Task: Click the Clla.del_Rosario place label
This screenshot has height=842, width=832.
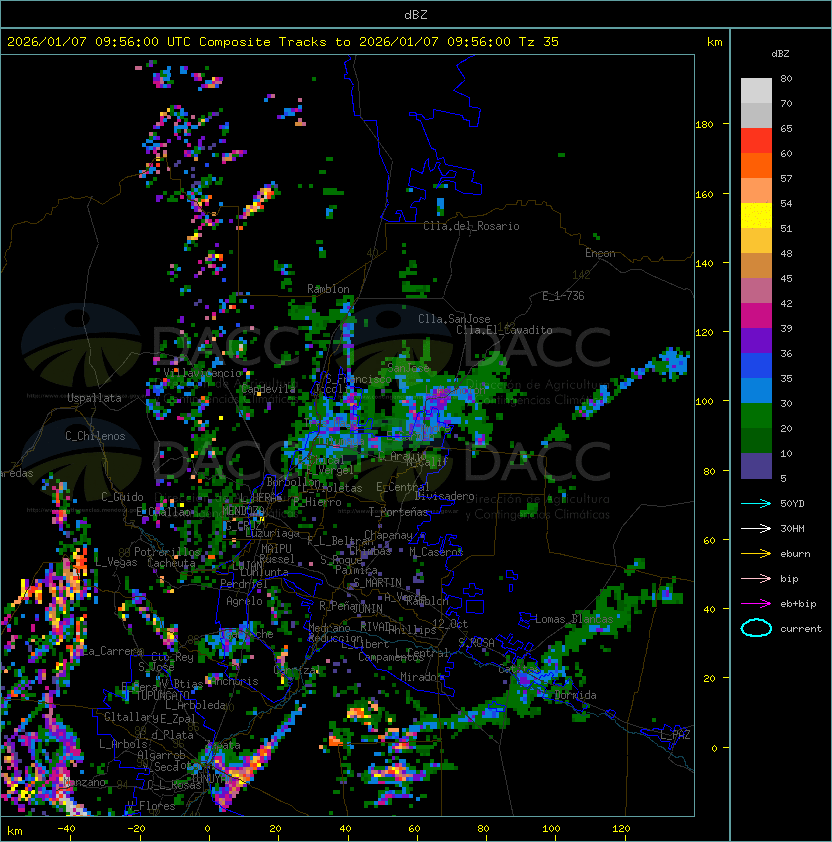Action: 471,226
